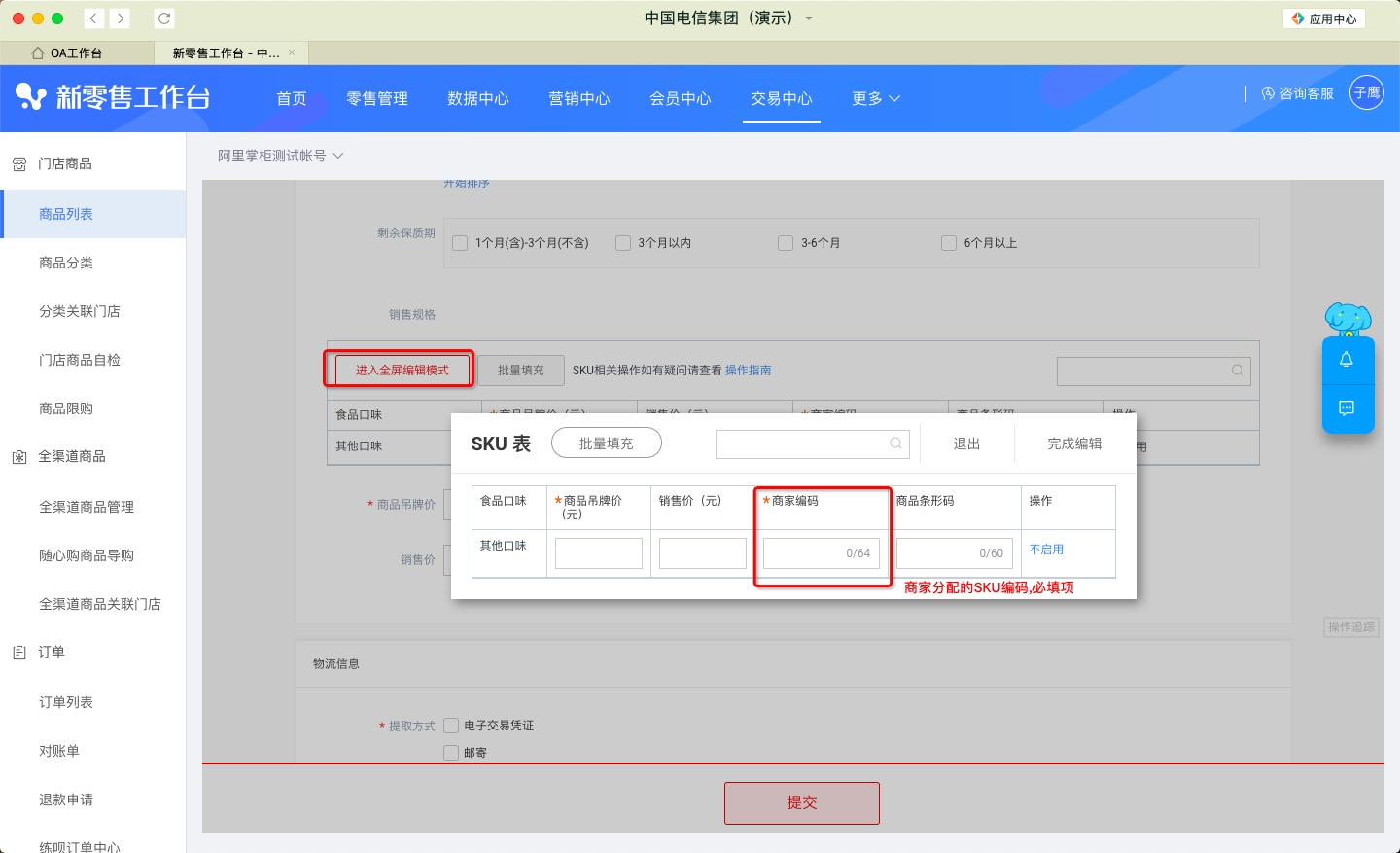Open the 零售管理 navigation item
Viewport: 1400px width, 853px height.
[377, 98]
